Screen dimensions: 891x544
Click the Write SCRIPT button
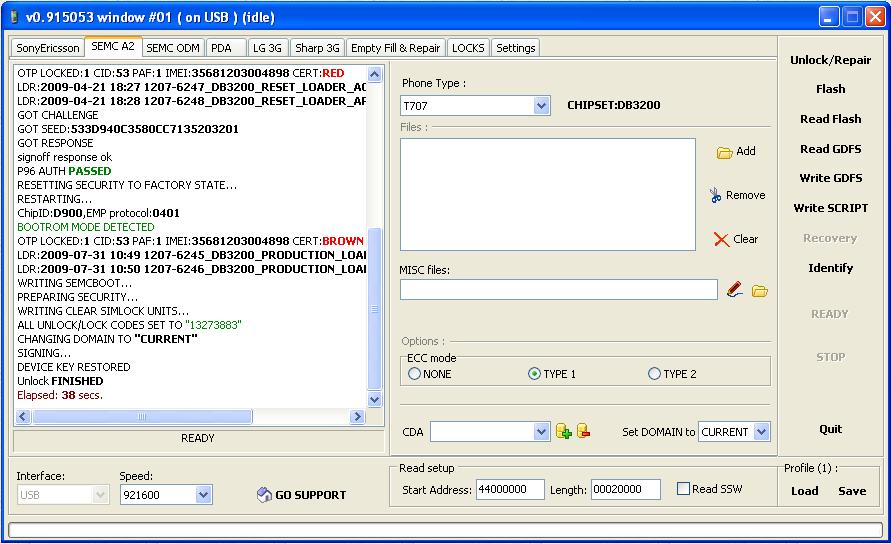[x=830, y=208]
